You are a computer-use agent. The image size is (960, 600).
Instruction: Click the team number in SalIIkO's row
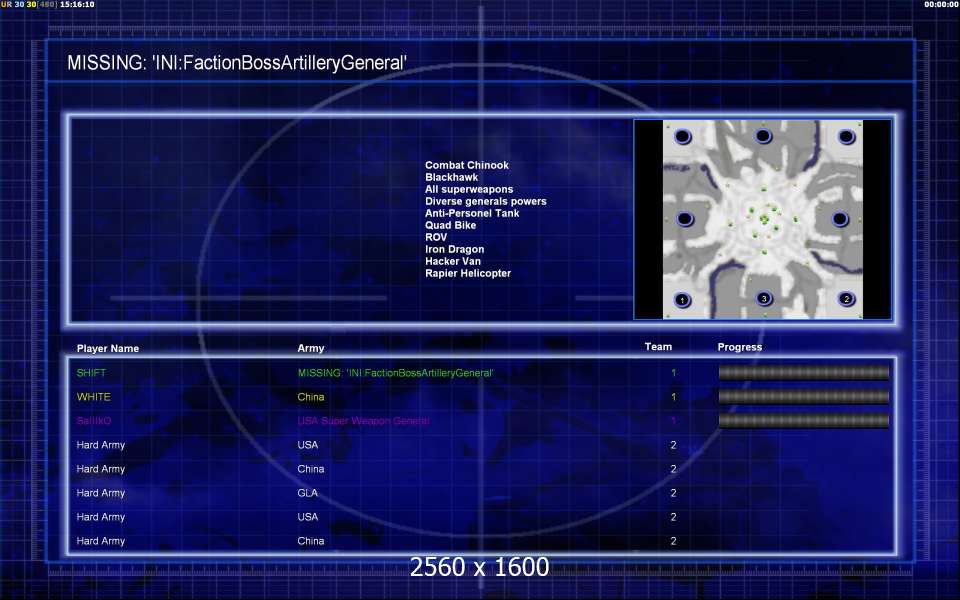tap(673, 421)
